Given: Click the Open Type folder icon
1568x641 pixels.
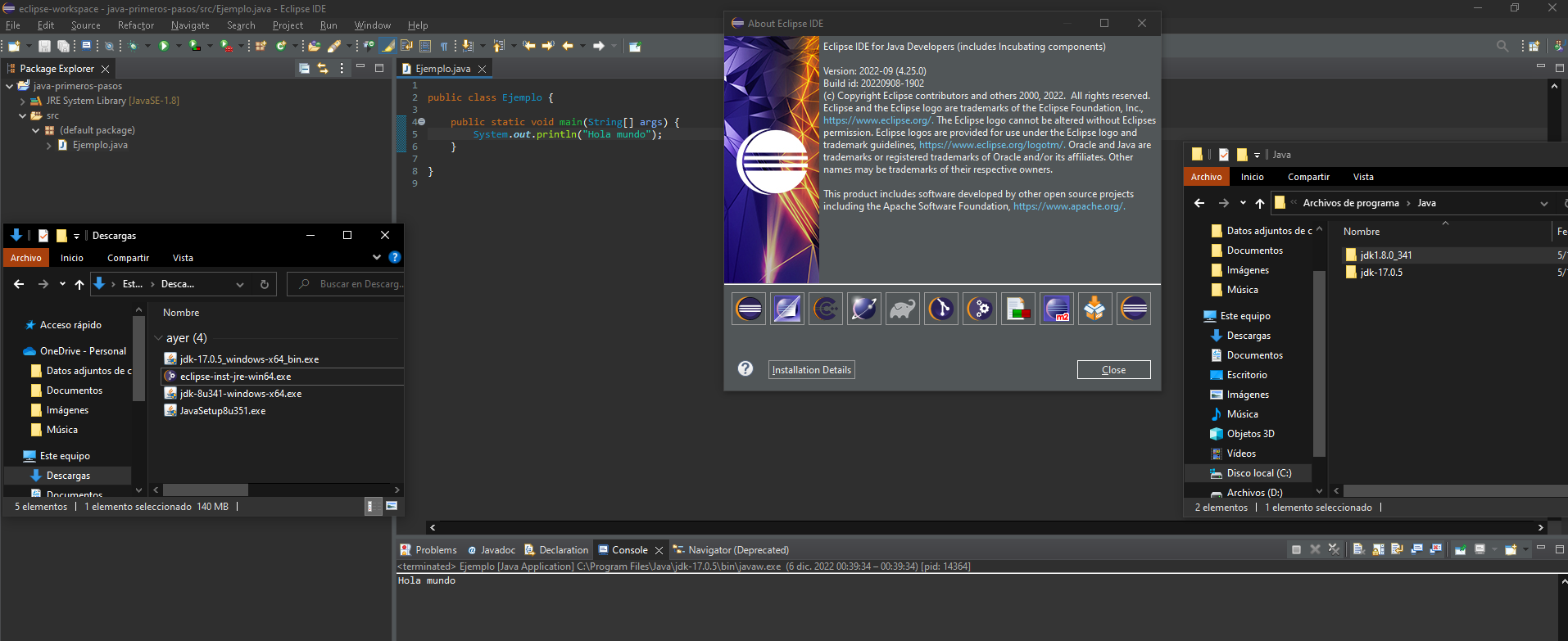Looking at the screenshot, I should 313,46.
